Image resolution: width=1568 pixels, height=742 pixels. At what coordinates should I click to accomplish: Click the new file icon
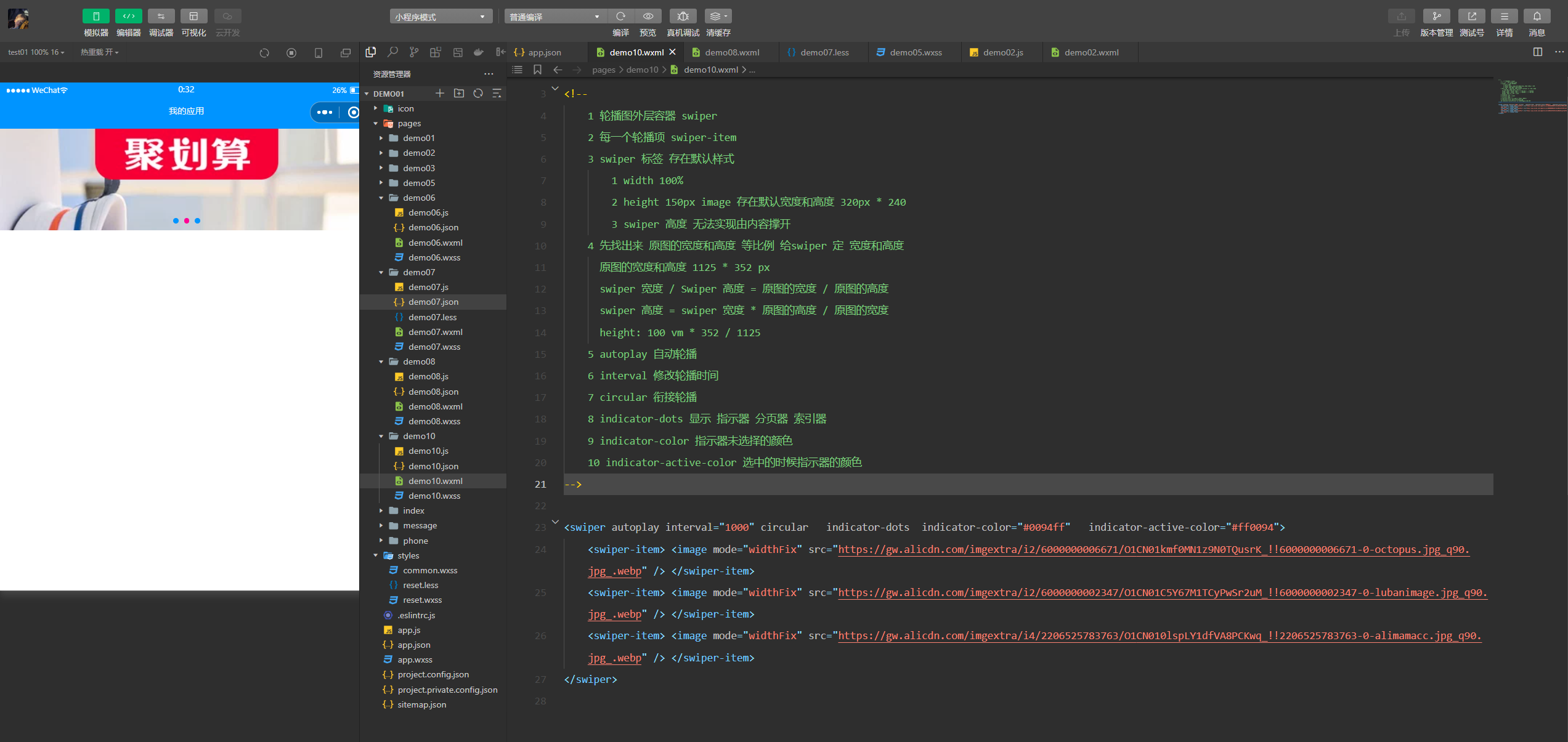click(x=439, y=94)
